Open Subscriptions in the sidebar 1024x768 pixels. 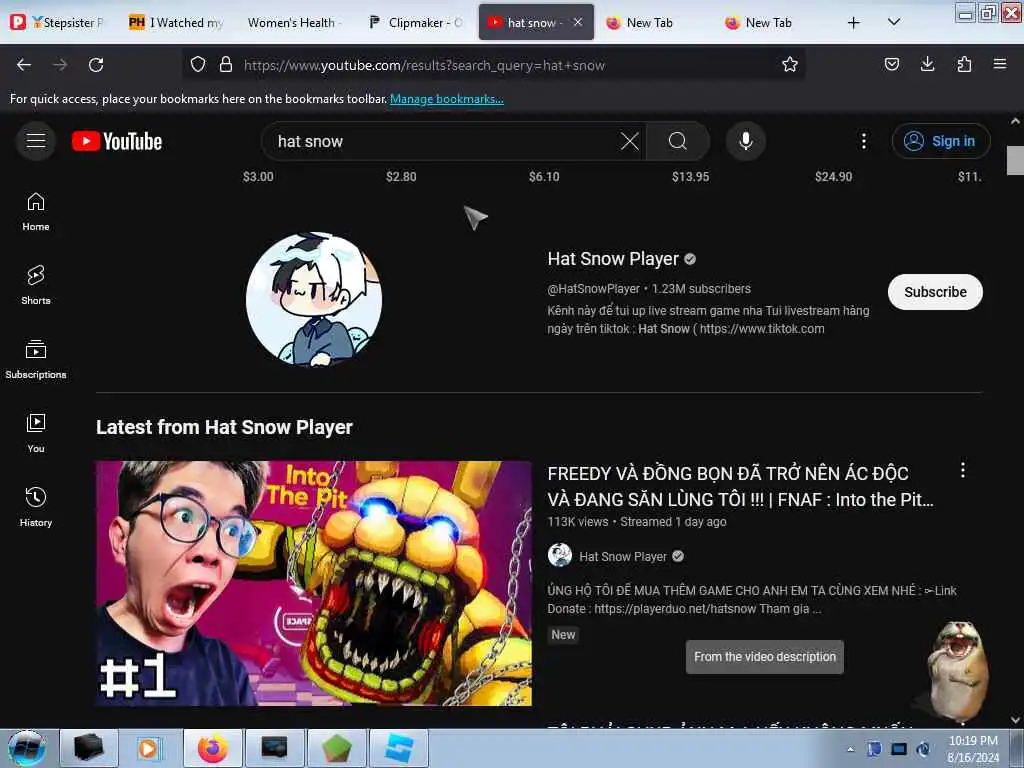click(x=36, y=360)
